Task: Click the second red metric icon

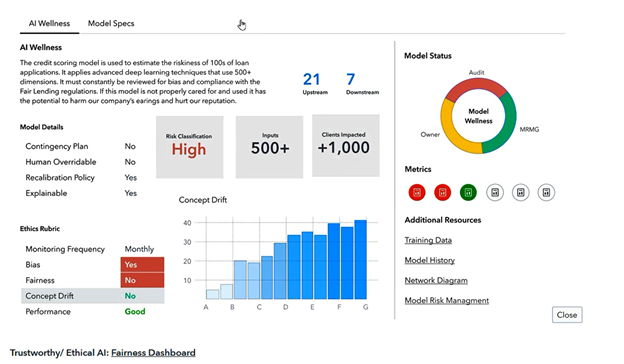Action: (x=443, y=193)
